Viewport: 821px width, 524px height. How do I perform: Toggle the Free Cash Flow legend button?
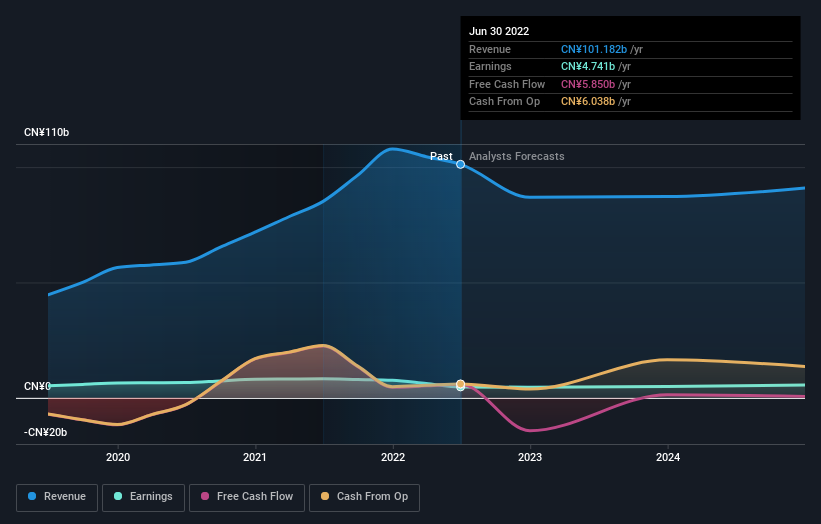(247, 497)
